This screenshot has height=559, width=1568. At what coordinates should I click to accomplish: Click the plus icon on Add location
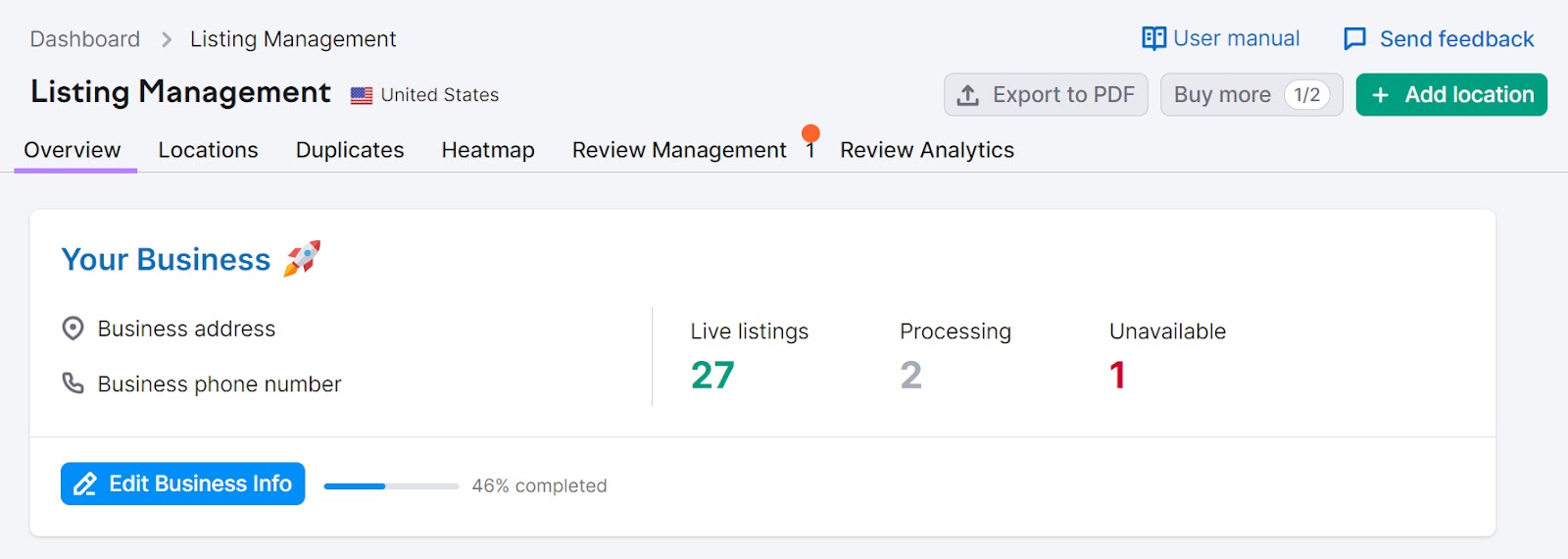[x=1381, y=95]
